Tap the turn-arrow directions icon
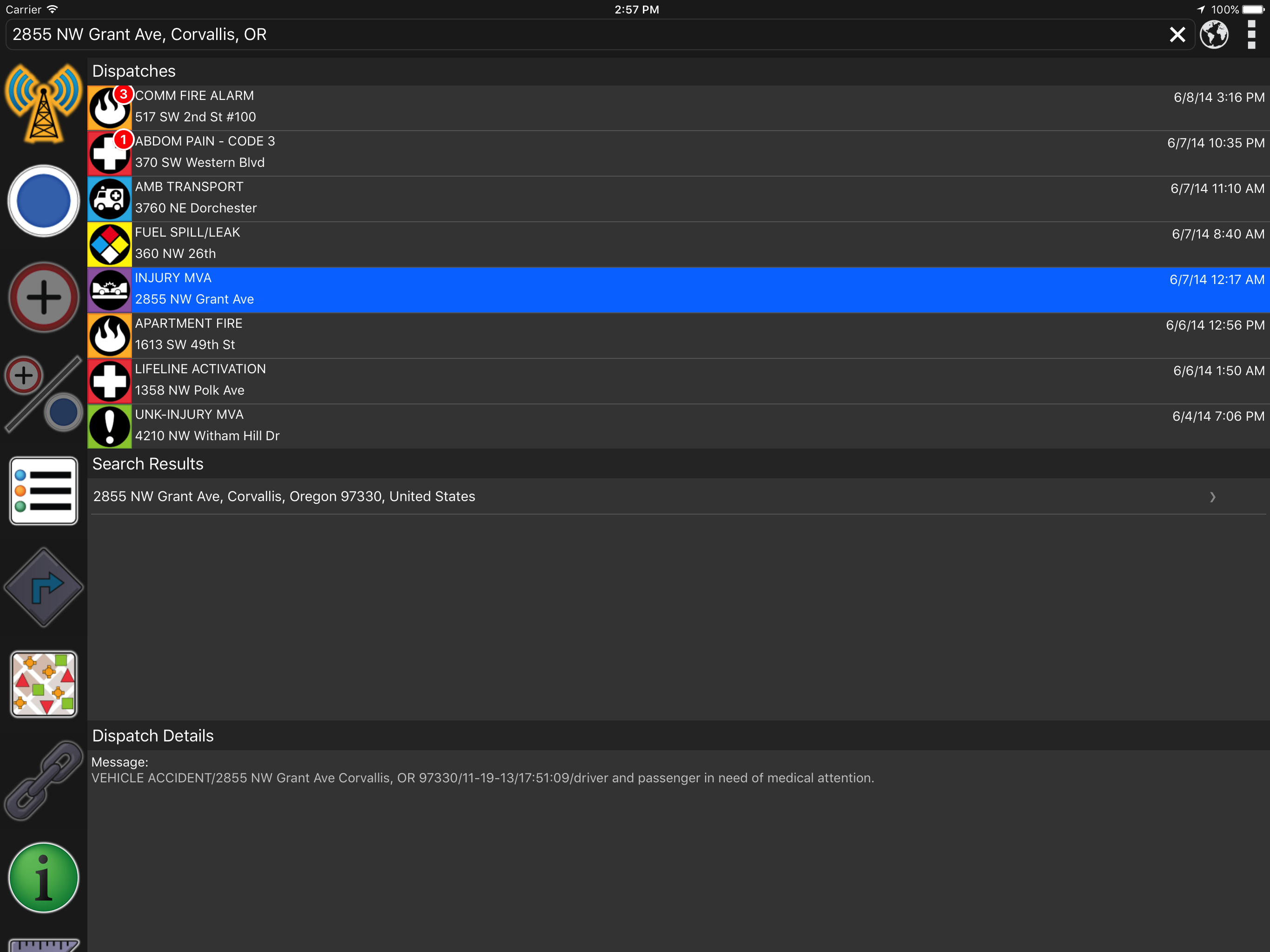The image size is (1270, 952). pos(44,588)
